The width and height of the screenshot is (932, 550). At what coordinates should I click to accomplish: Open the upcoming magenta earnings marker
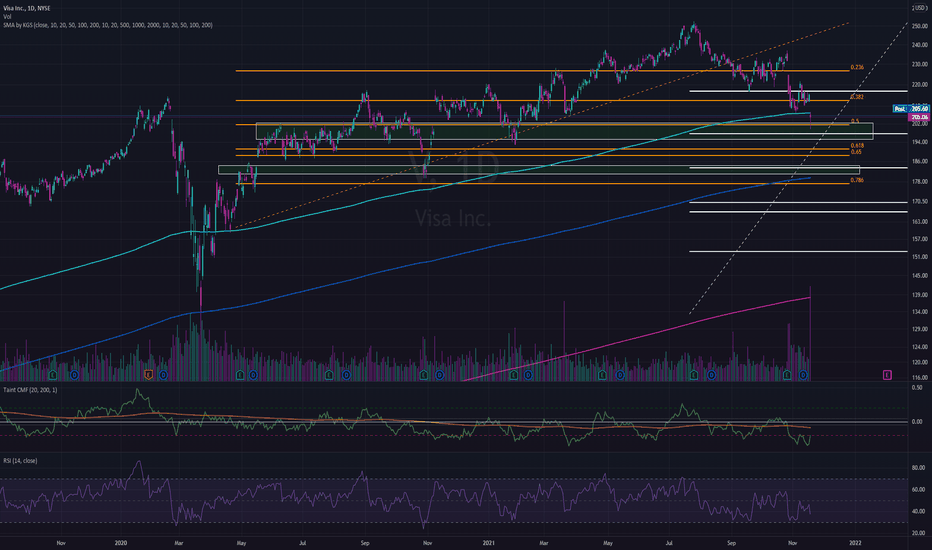887,375
